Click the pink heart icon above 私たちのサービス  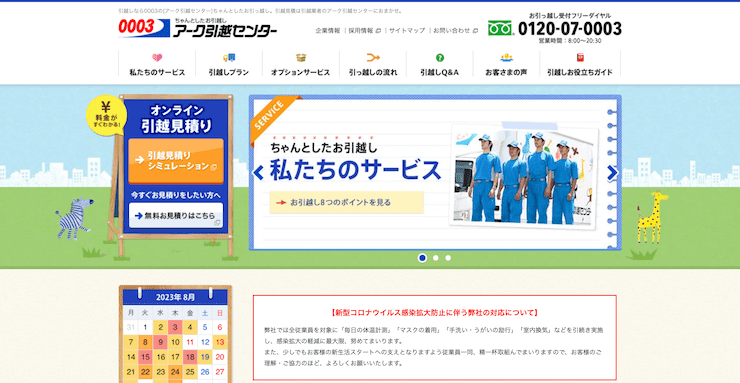coord(157,58)
